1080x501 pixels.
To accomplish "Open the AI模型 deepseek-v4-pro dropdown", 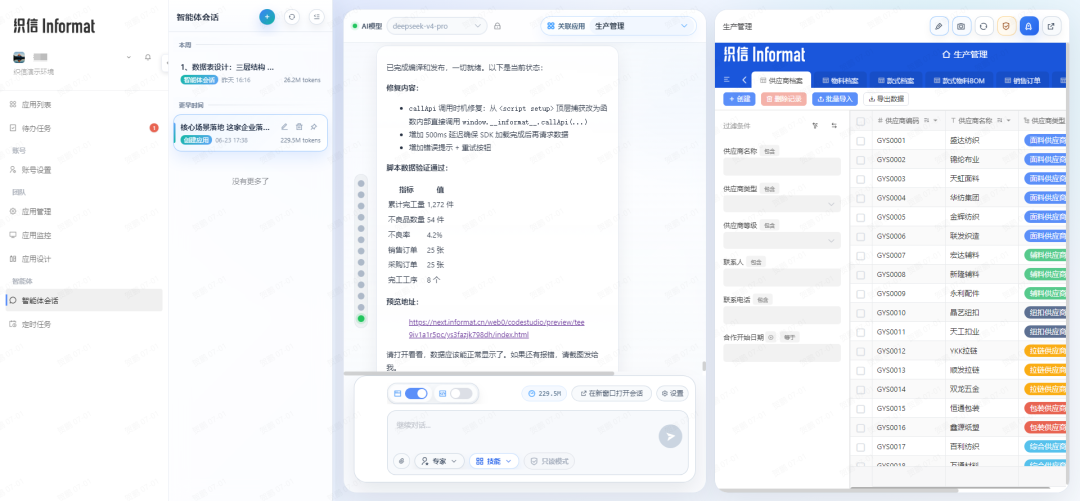I will coord(437,26).
